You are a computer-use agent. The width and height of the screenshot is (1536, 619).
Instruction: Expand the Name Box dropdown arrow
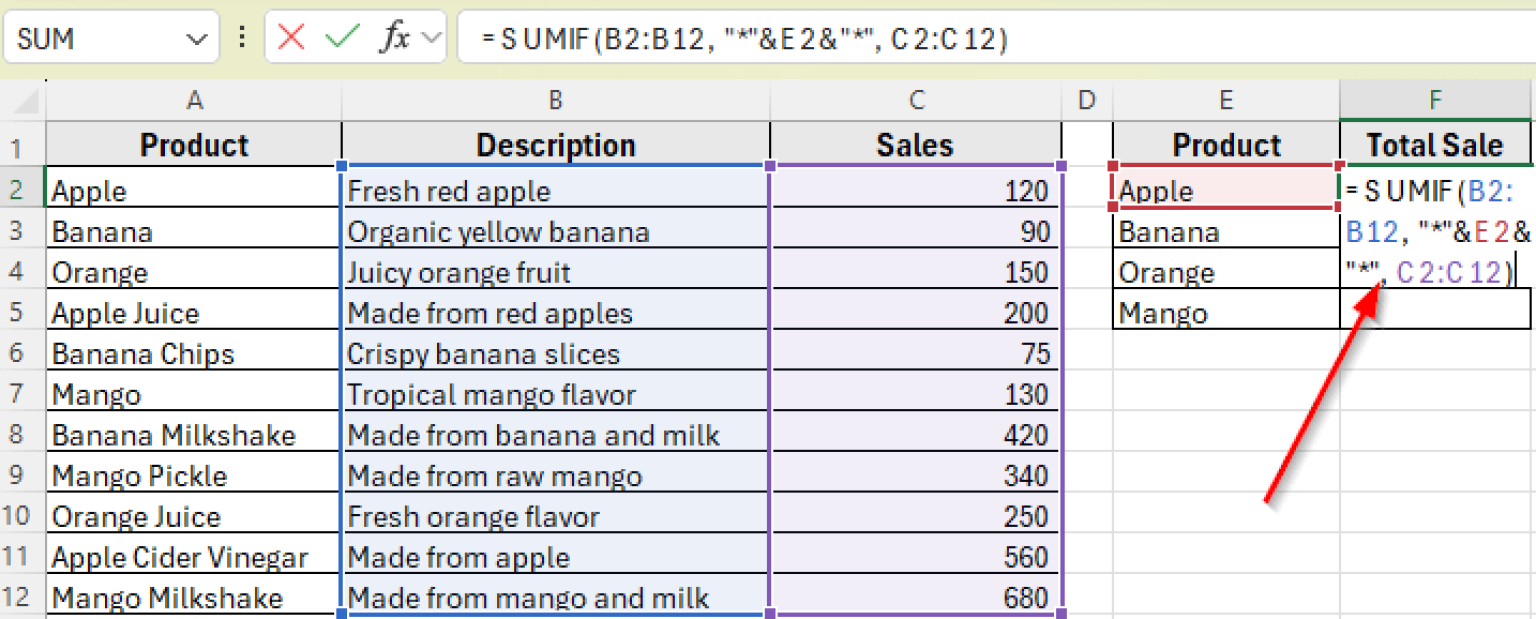click(195, 40)
